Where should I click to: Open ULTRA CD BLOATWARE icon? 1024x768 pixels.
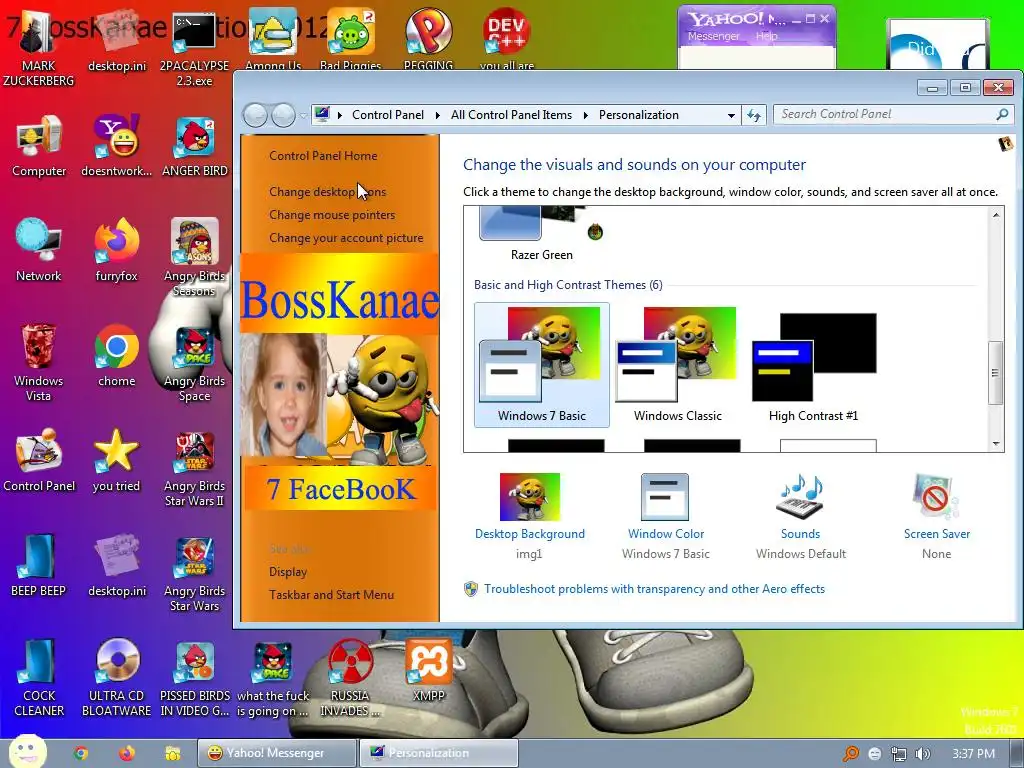point(116,678)
